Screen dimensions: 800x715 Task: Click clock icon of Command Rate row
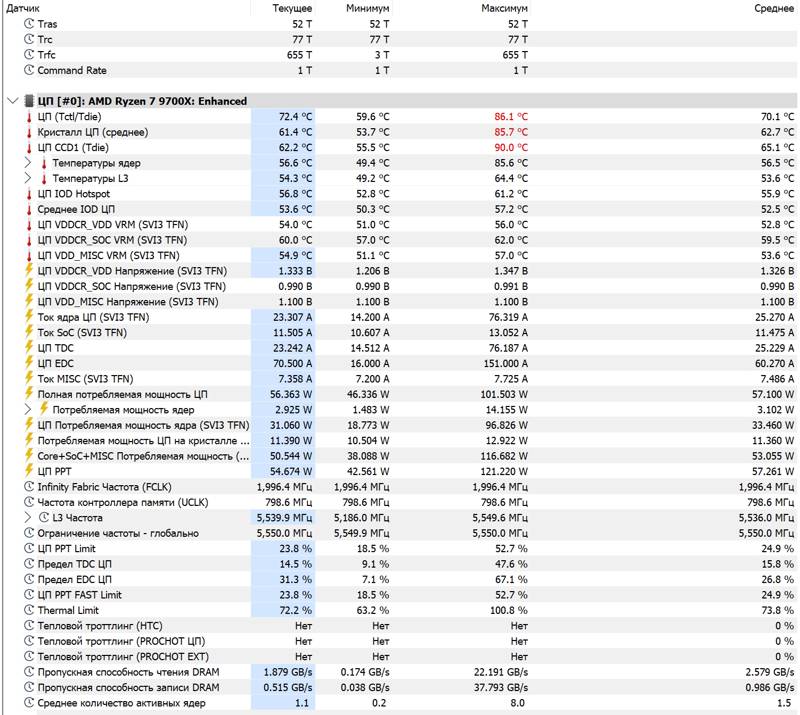[x=29, y=70]
